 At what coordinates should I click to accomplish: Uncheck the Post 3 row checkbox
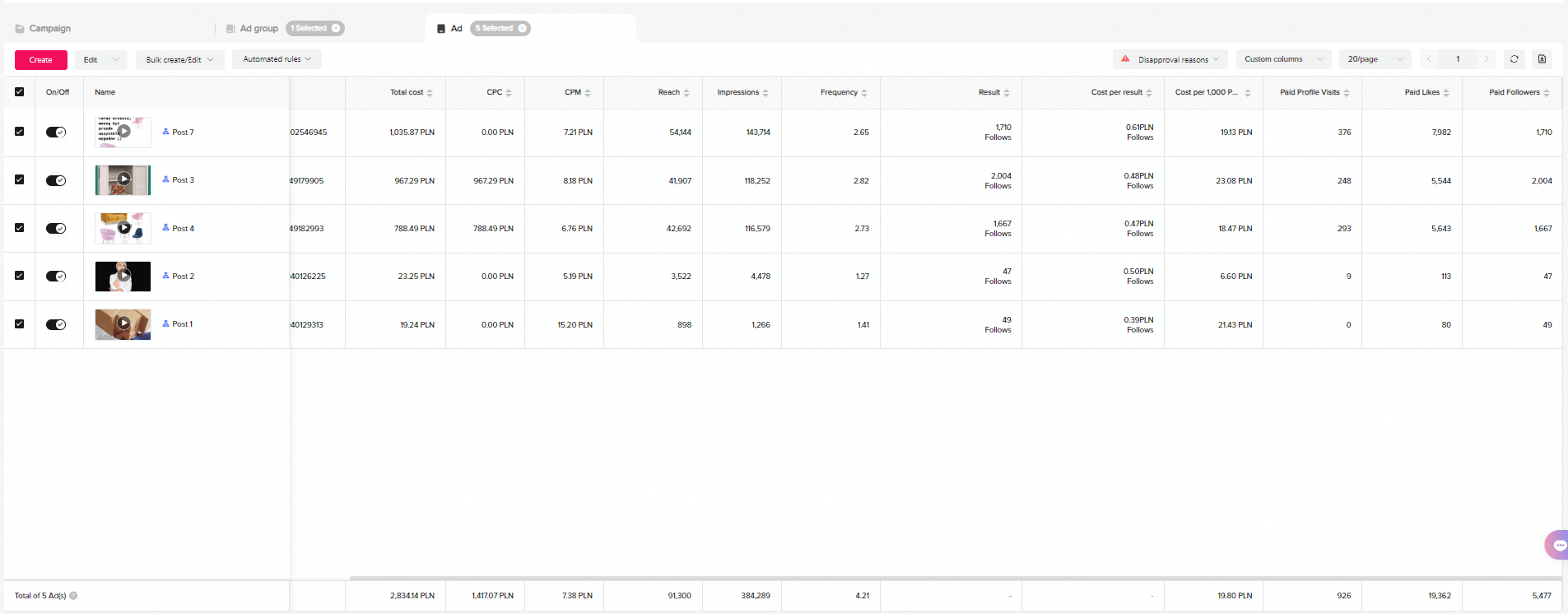[x=20, y=179]
